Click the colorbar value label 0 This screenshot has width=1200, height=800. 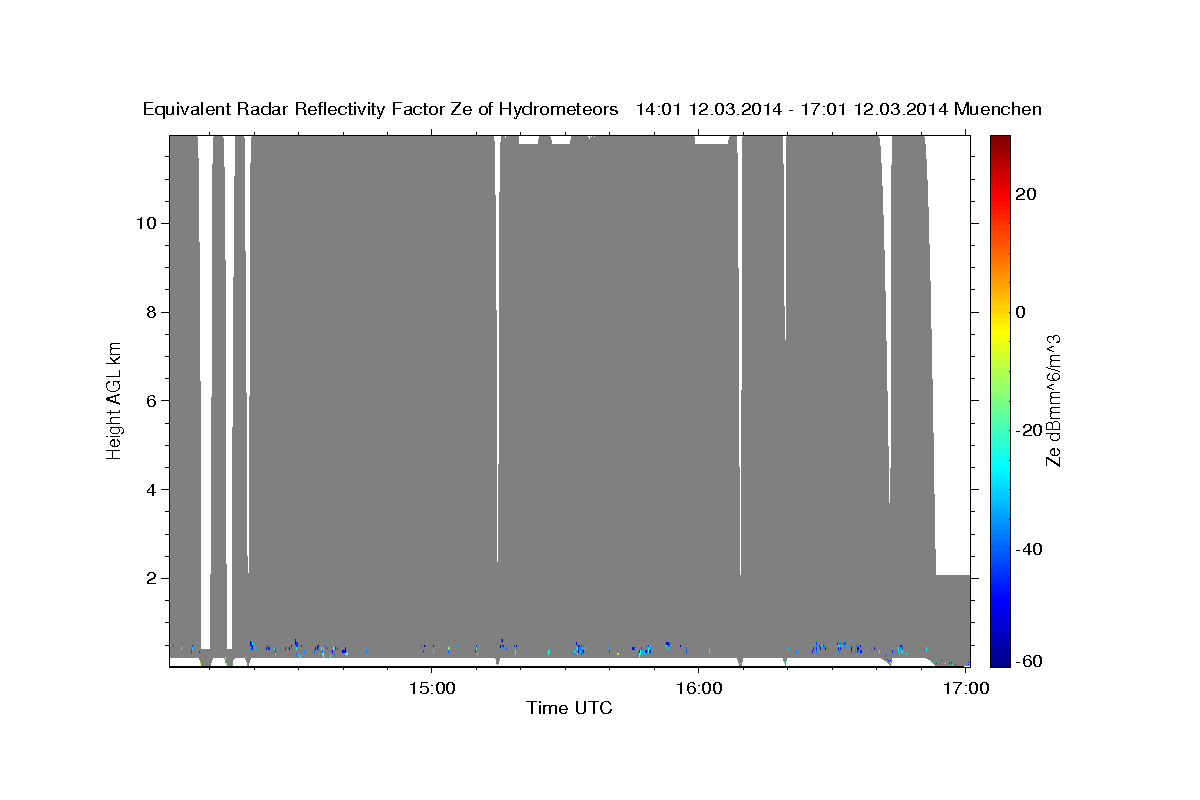(1021, 312)
